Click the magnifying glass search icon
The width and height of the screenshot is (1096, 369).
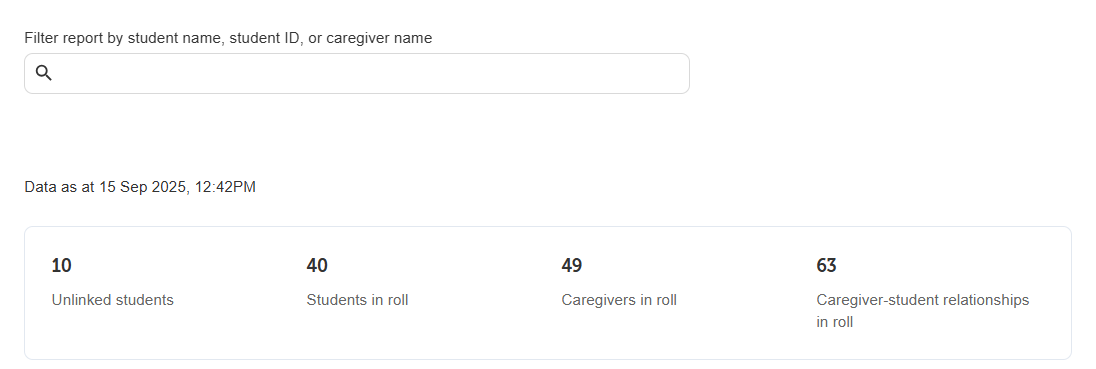pyautogui.click(x=43, y=73)
